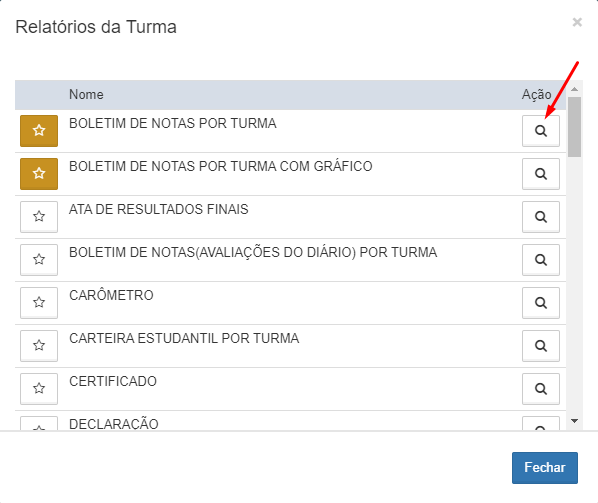This screenshot has height=503, width=598.
Task: Close the Relatórios da Turma dialog with X
Action: pyautogui.click(x=577, y=22)
